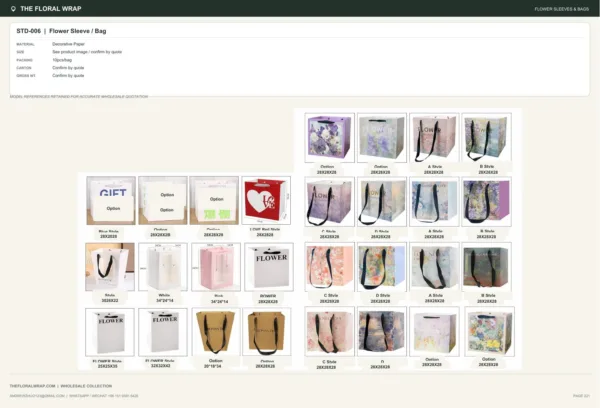Click the 32X32X42 size label
The width and height of the screenshot is (600, 408).
click(x=161, y=366)
